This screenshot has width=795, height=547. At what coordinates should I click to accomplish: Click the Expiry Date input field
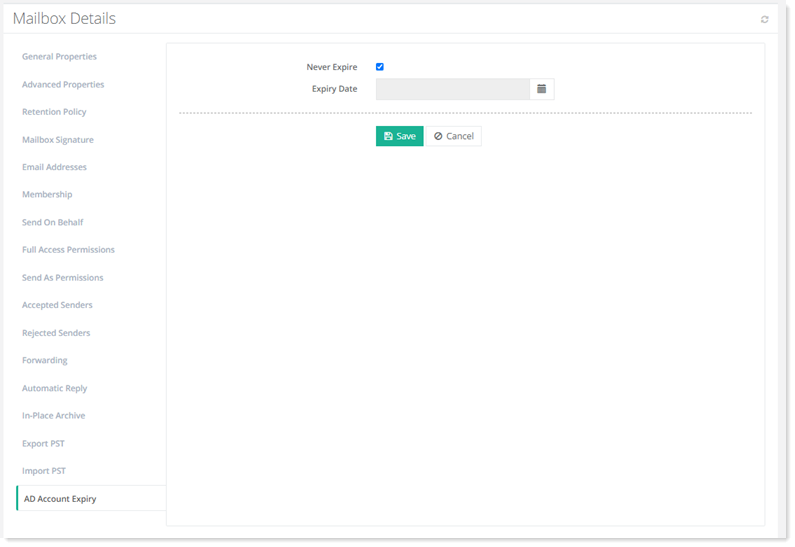pos(452,89)
